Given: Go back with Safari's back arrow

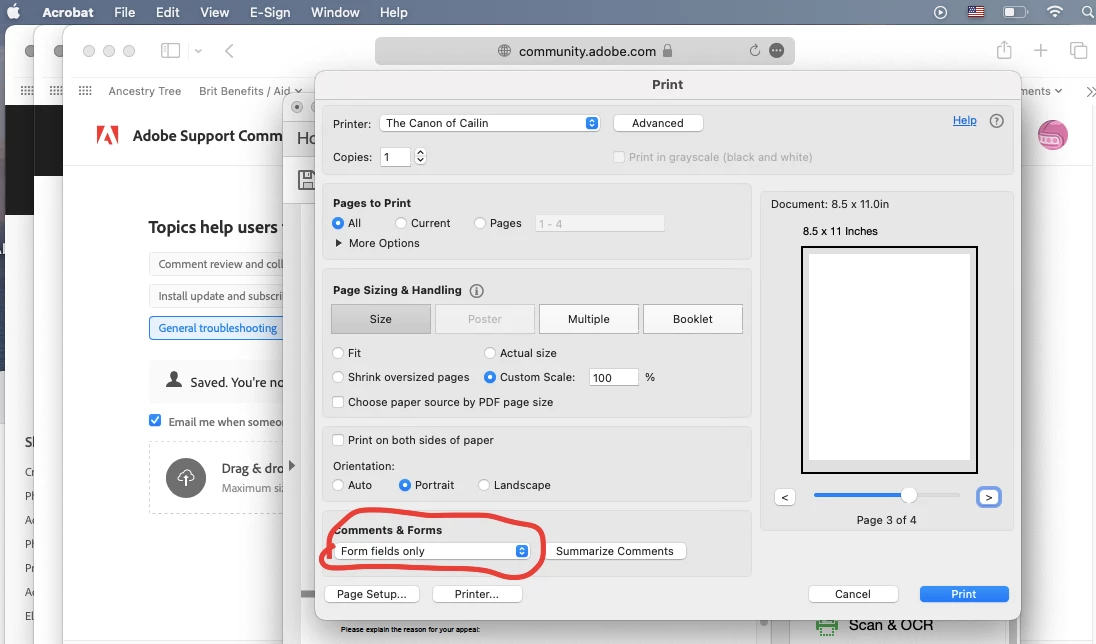Looking at the screenshot, I should pyautogui.click(x=229, y=50).
